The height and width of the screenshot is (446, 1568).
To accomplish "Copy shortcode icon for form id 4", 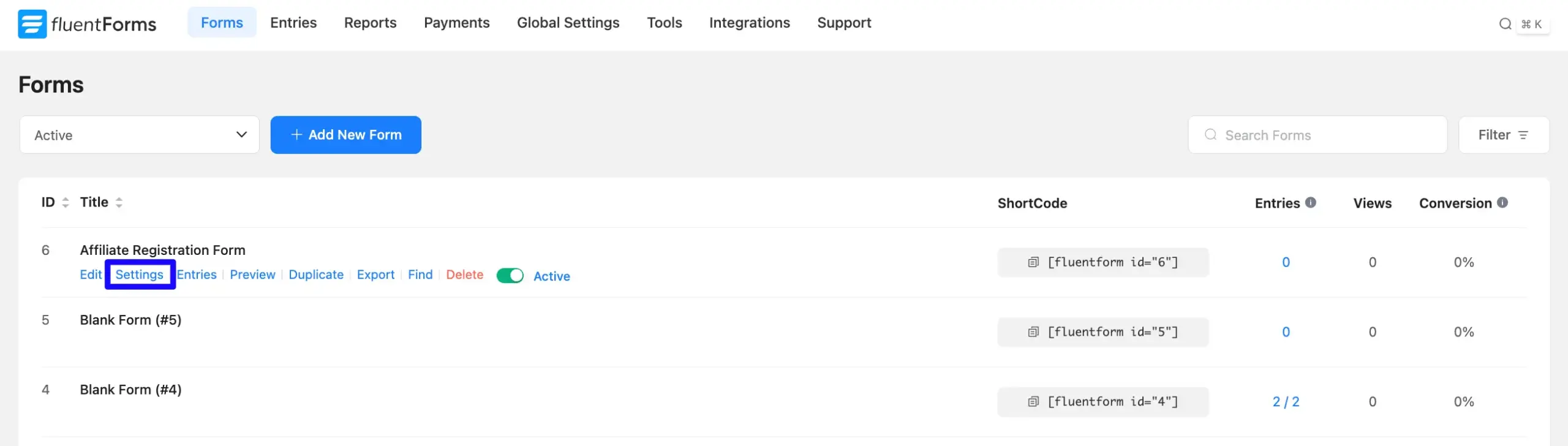I will [1033, 402].
